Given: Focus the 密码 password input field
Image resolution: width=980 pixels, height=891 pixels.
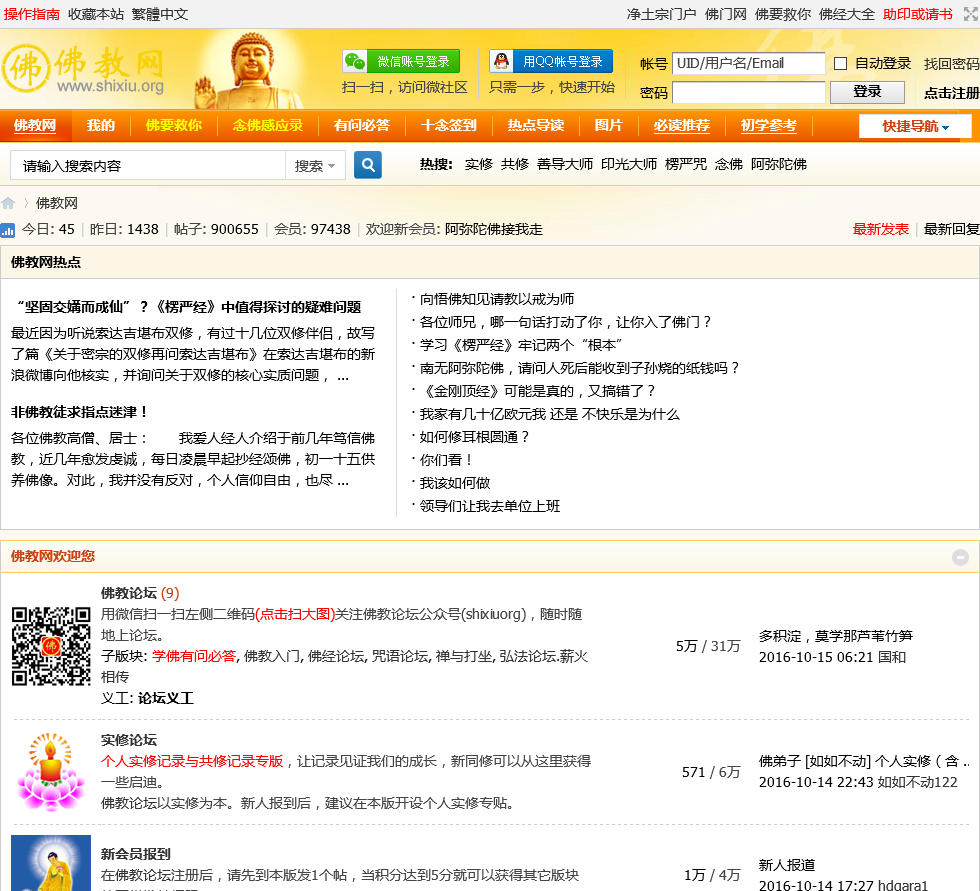Looking at the screenshot, I should pyautogui.click(x=748, y=92).
